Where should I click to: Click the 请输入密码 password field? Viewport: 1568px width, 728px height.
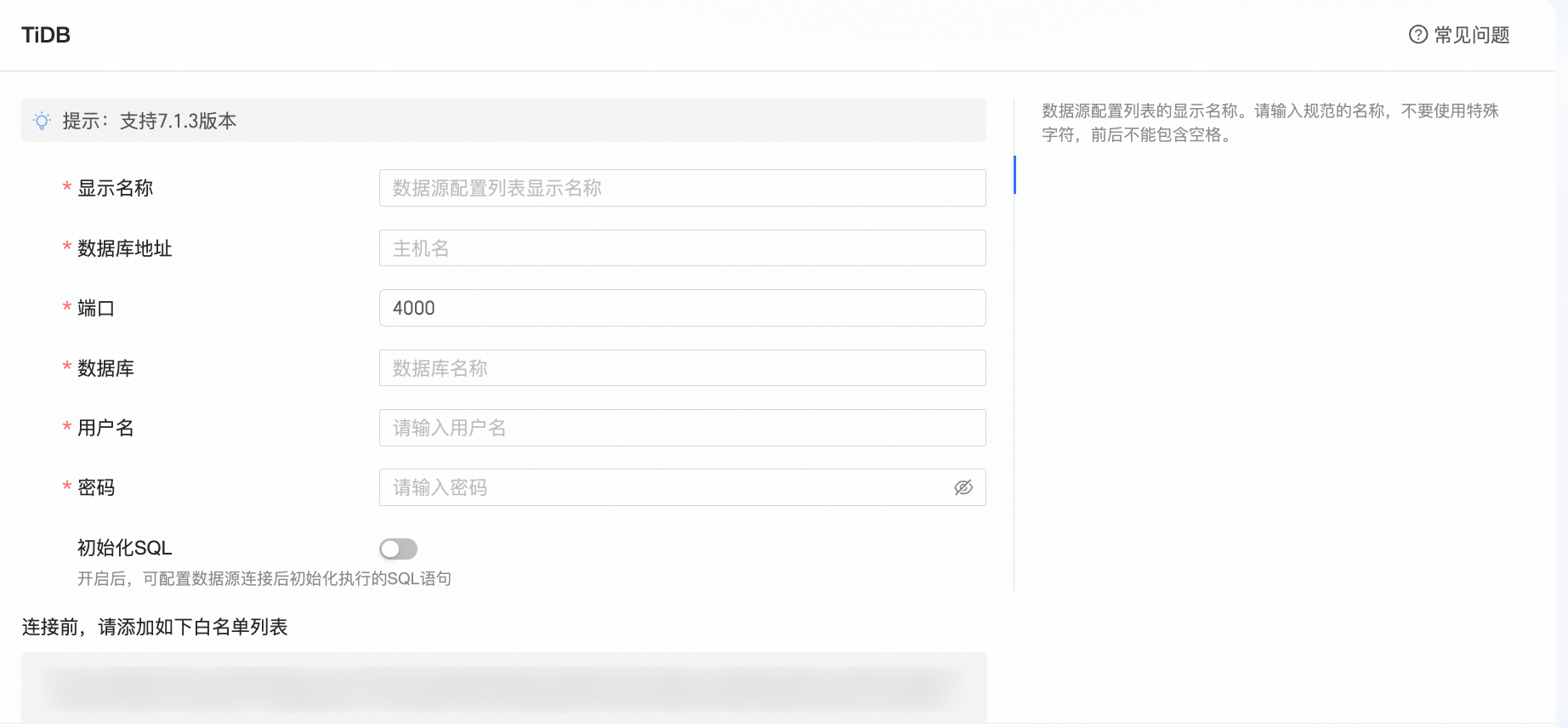[682, 487]
